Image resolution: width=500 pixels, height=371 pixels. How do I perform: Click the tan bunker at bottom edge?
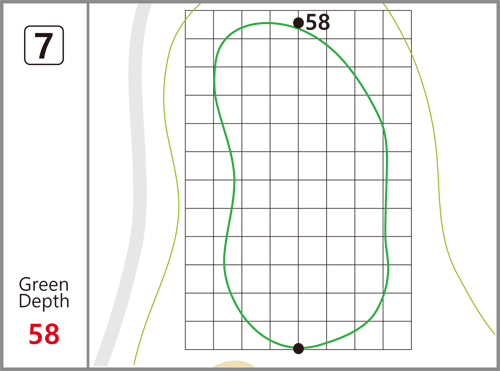pos(234,364)
